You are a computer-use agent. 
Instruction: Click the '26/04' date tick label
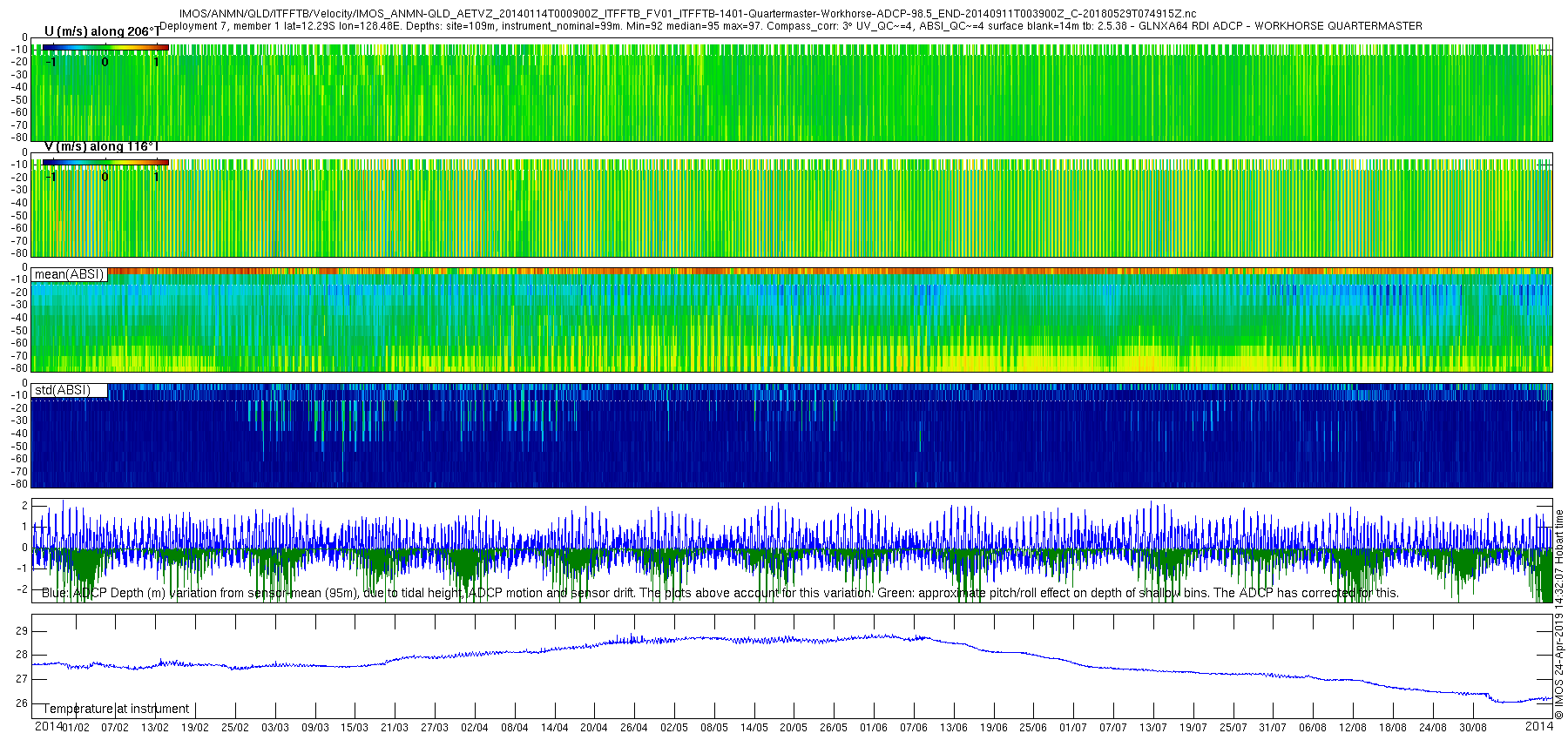[x=634, y=728]
